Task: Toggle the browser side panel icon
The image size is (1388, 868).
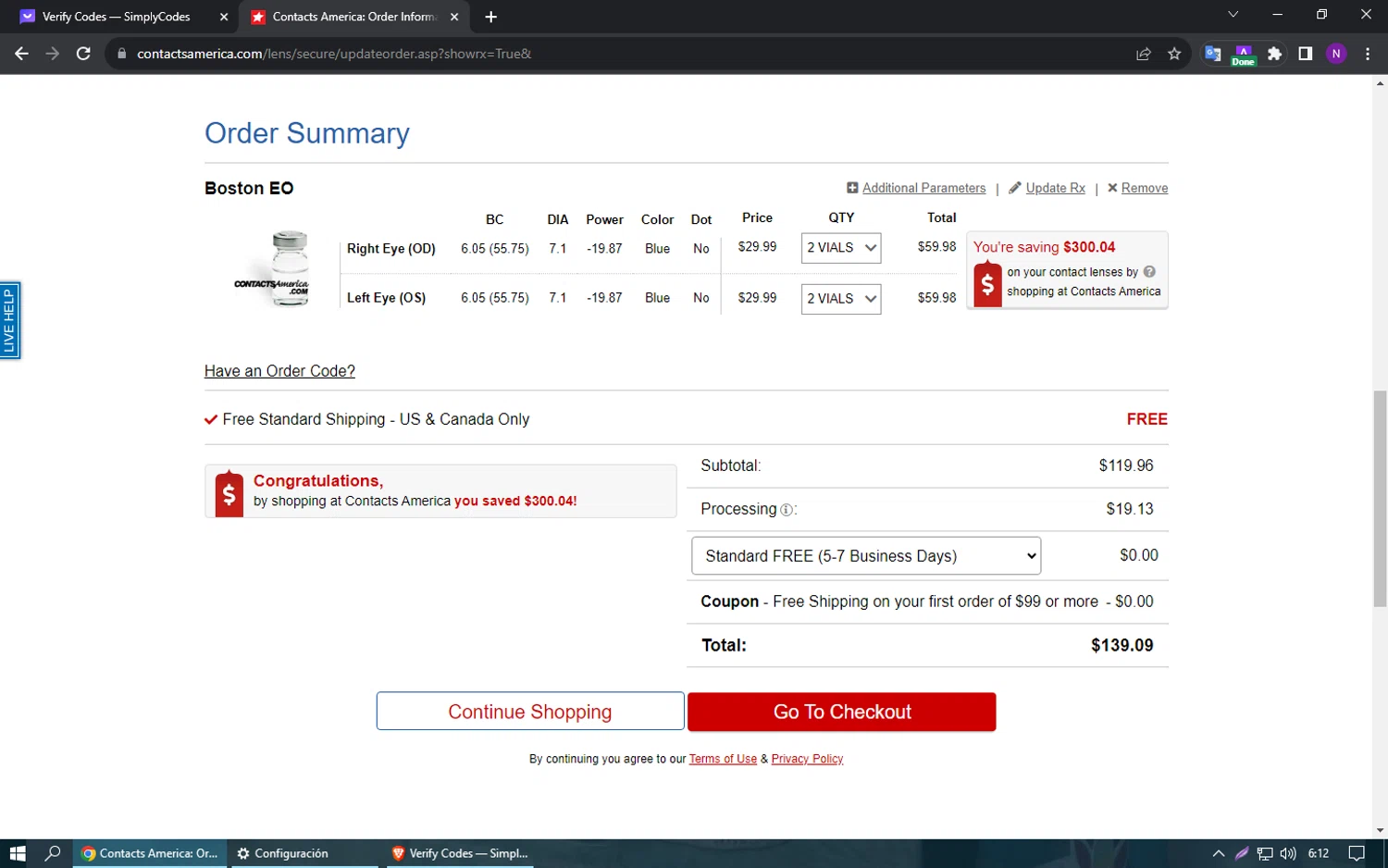Action: coord(1306,54)
